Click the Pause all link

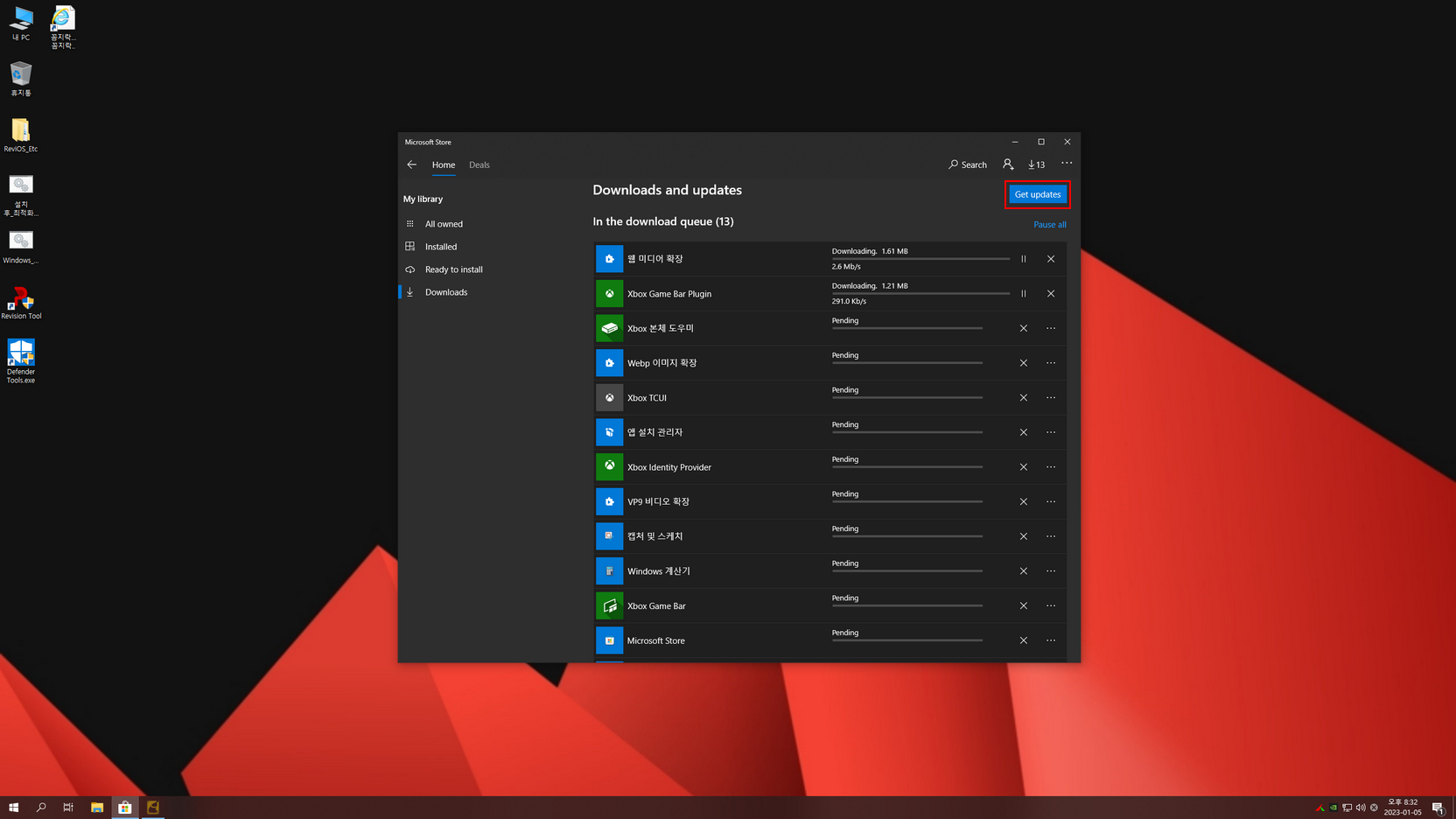tap(1050, 225)
